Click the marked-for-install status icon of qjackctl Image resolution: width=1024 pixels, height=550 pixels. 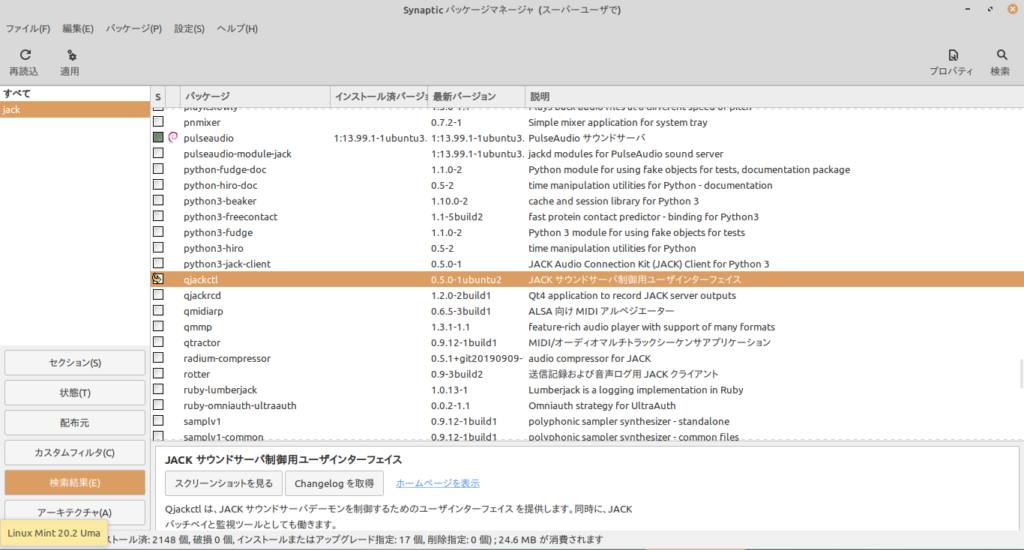tap(158, 279)
